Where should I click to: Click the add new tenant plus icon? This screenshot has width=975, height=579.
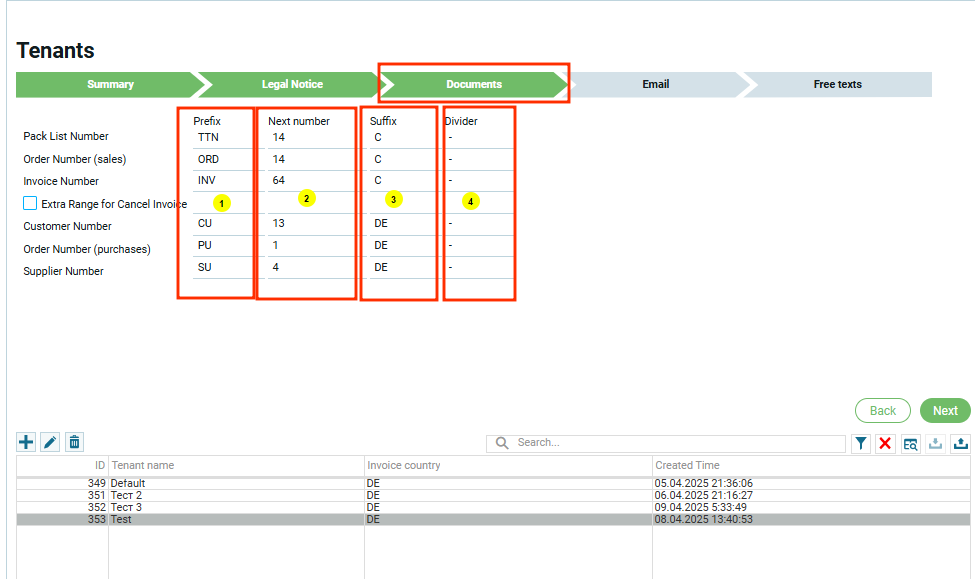pos(26,442)
